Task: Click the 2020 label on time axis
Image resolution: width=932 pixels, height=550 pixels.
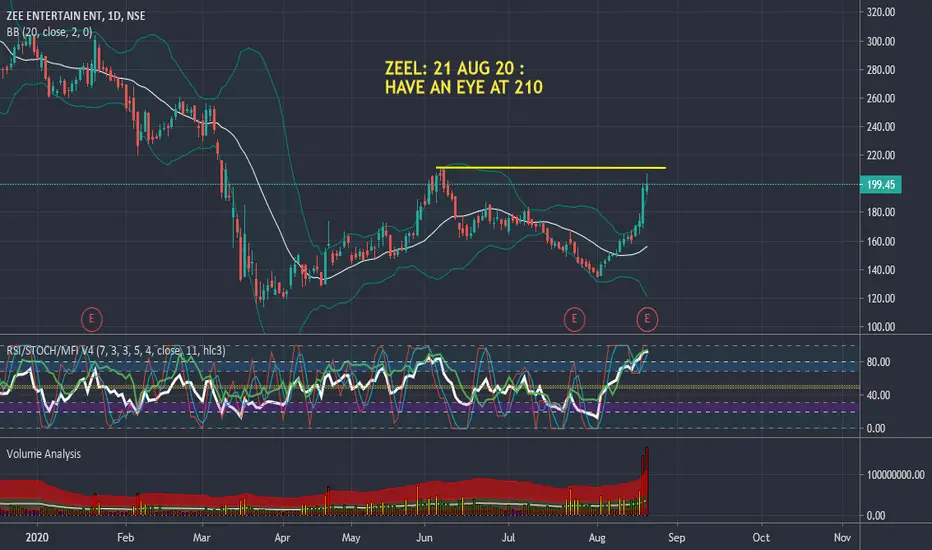Action: (x=37, y=538)
